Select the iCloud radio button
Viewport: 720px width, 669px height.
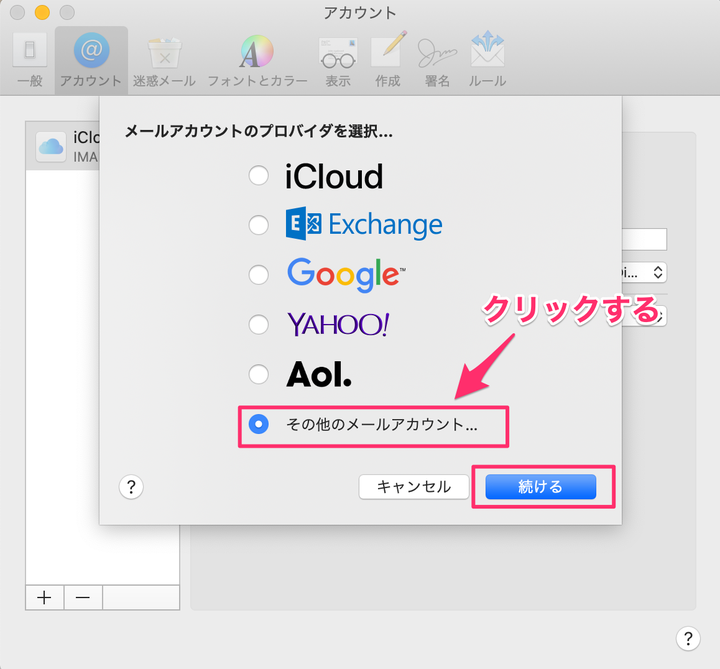coord(259,175)
